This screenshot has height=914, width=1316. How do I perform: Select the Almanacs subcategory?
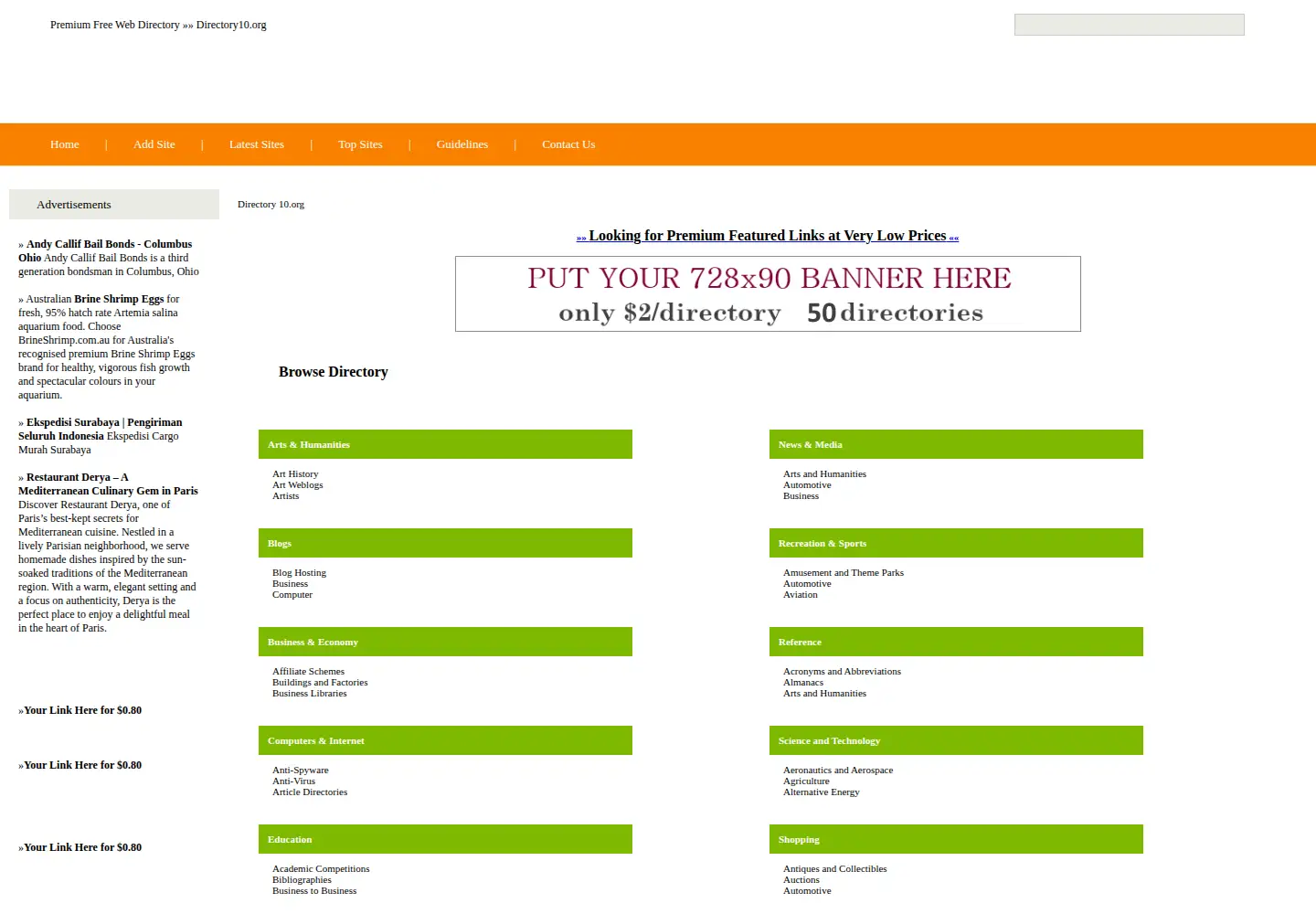point(803,683)
